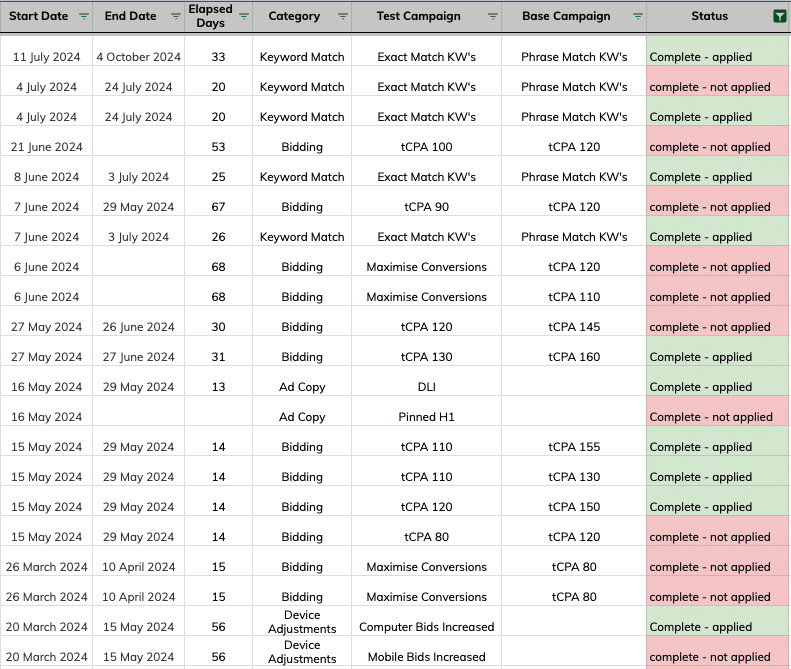The height and width of the screenshot is (669, 791).
Task: Select the '21 June 2024' start date cell
Action: coord(46,147)
